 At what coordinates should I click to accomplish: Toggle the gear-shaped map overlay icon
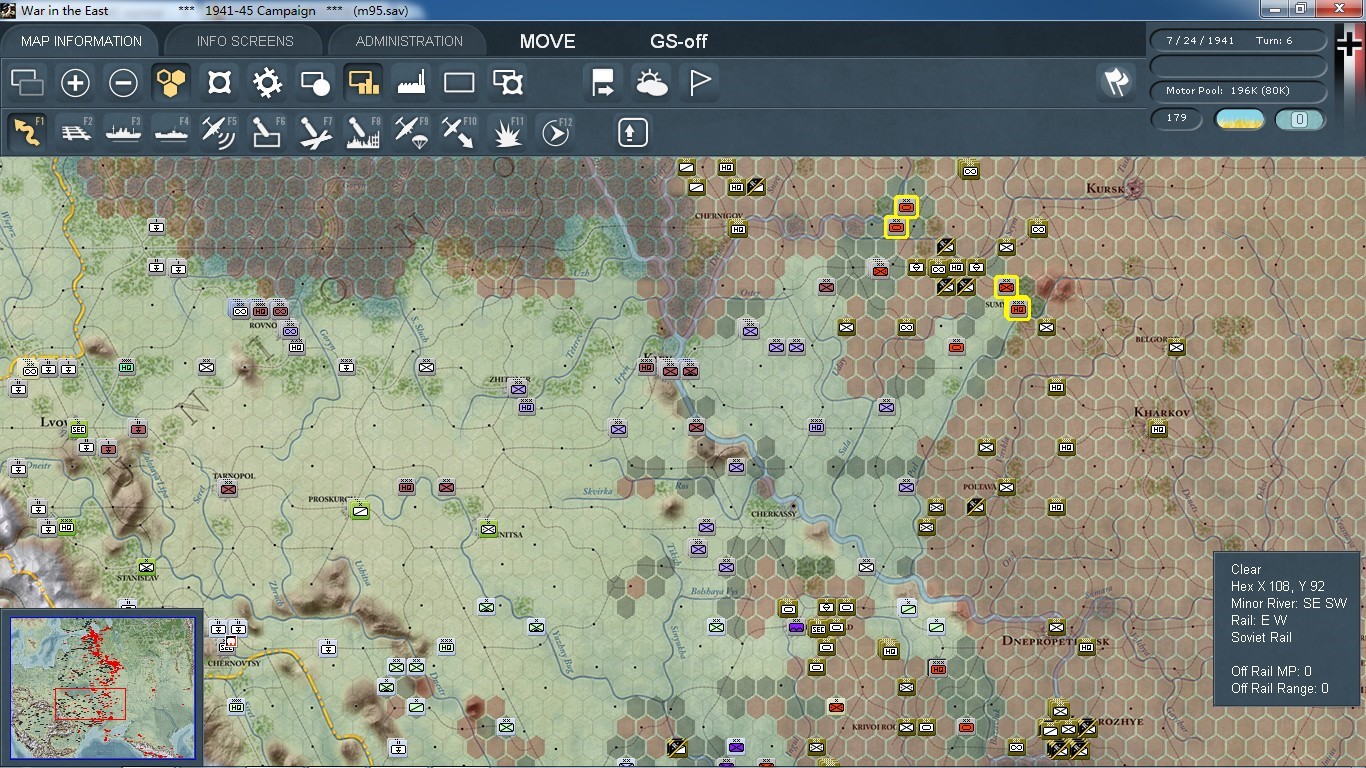tap(267, 83)
